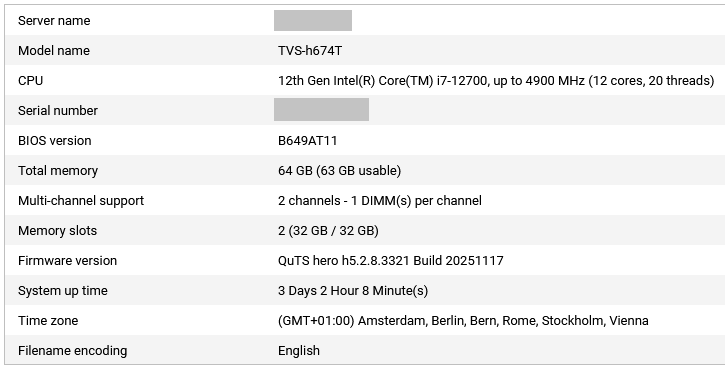Click the BIOS version label
Screen dimensions: 725x369
[x=55, y=141]
